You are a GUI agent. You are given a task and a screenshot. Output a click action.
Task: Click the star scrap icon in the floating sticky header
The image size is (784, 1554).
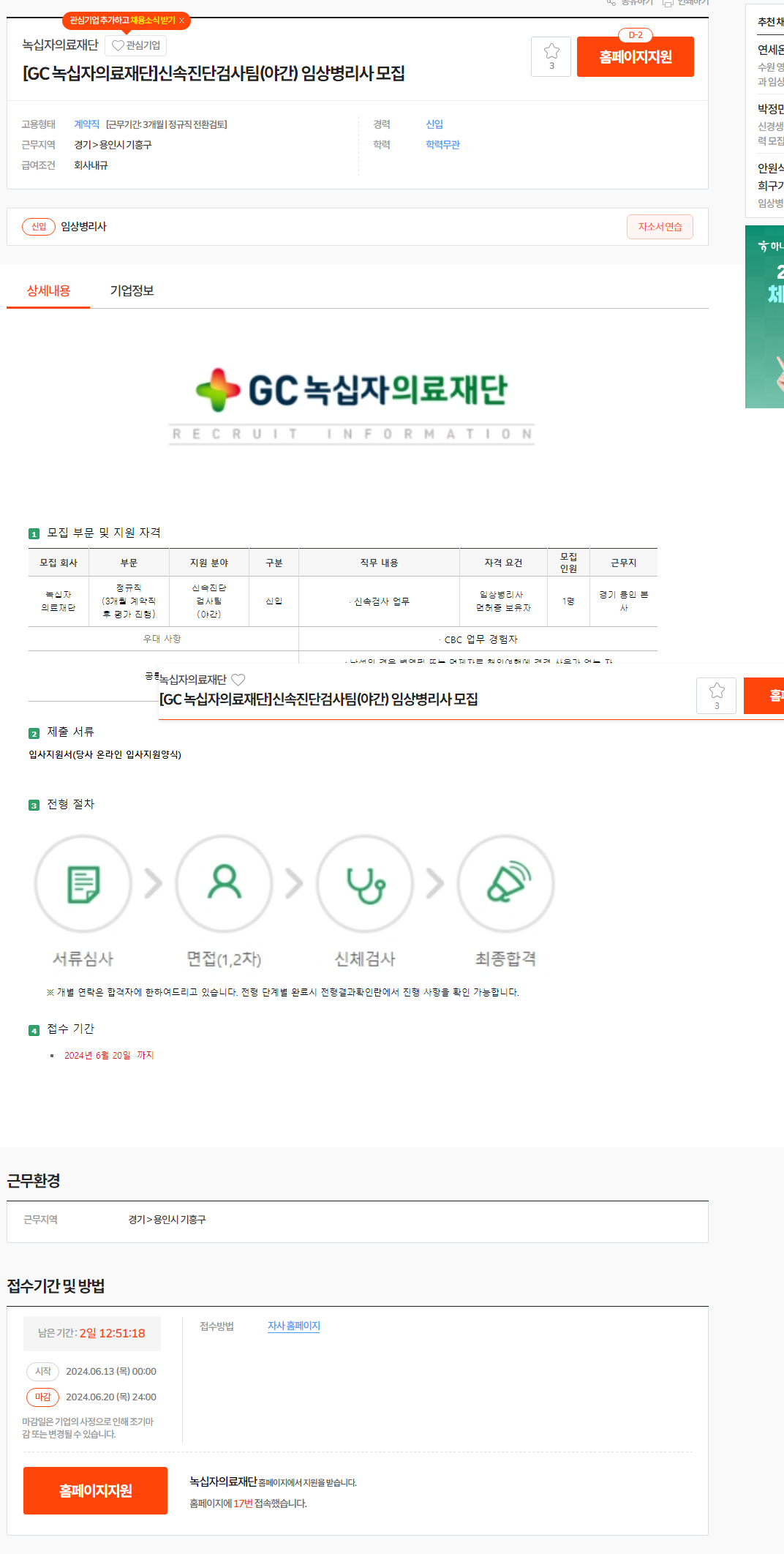coord(716,695)
